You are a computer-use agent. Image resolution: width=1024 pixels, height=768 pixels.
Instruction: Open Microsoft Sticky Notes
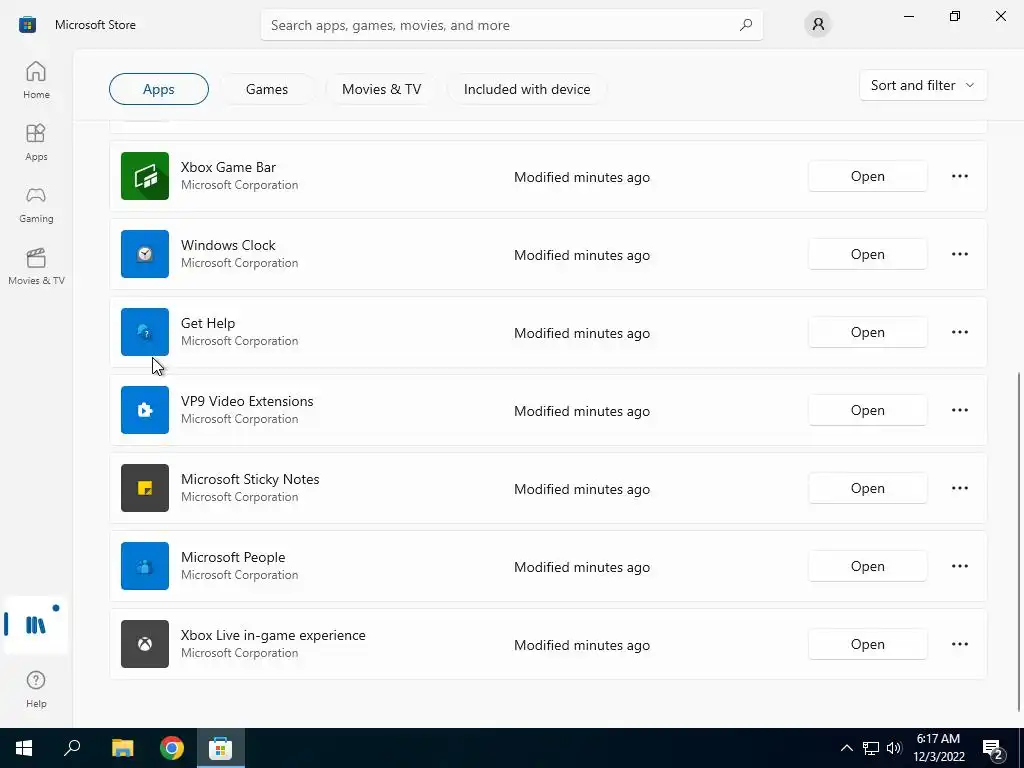867,488
